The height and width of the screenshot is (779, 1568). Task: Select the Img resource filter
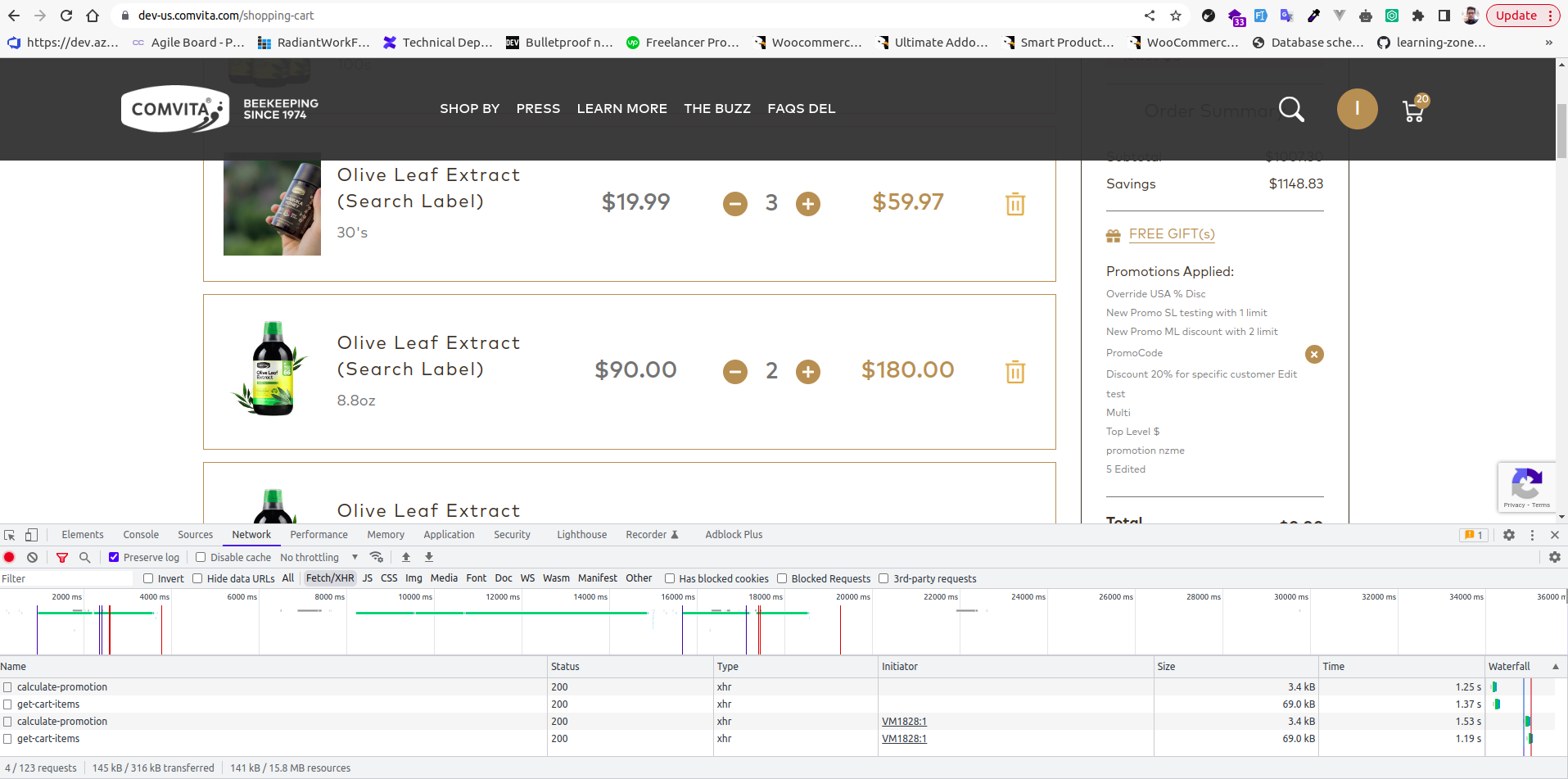coord(414,578)
